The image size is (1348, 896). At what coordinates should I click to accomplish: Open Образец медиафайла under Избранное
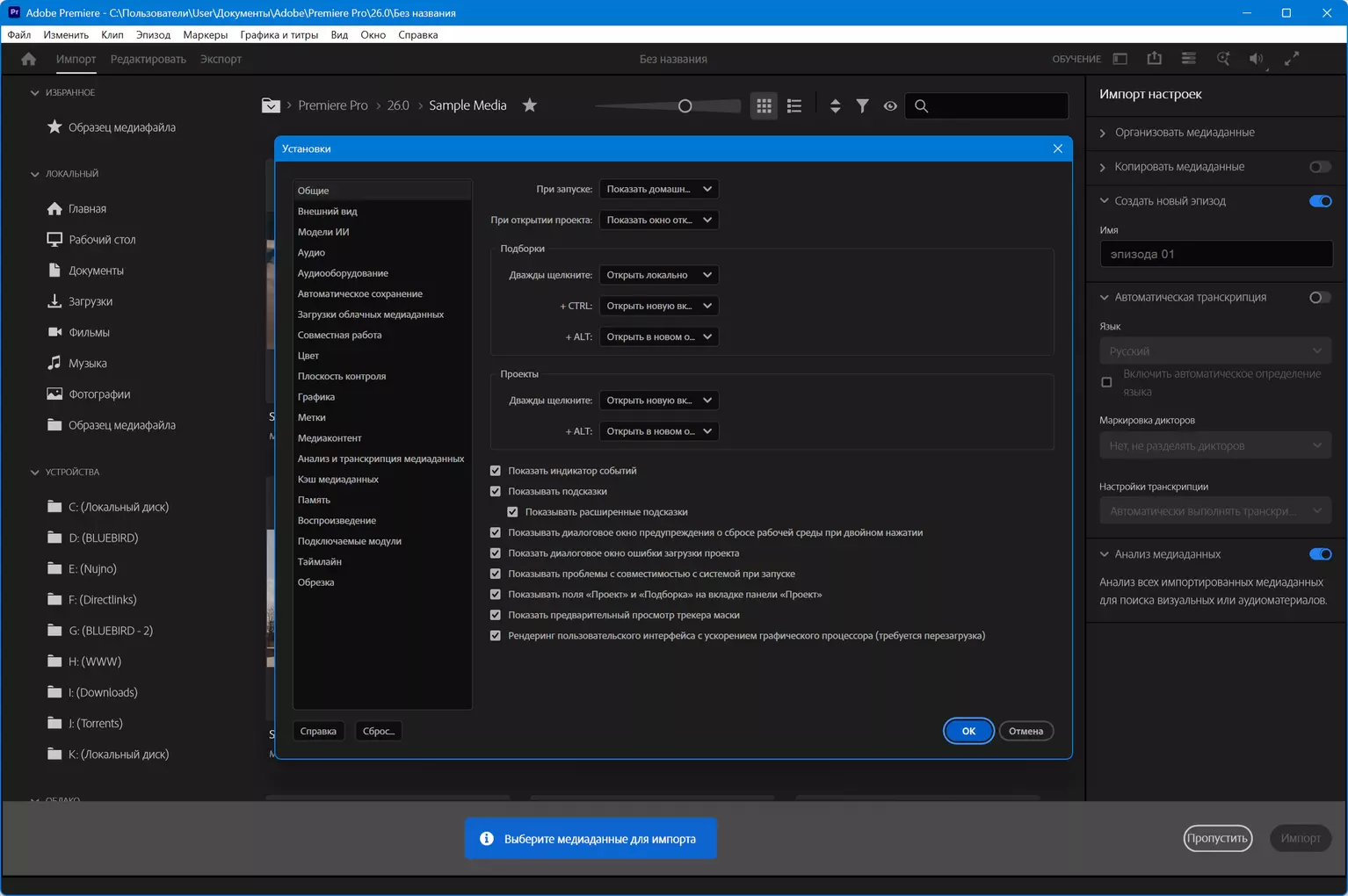tap(122, 127)
